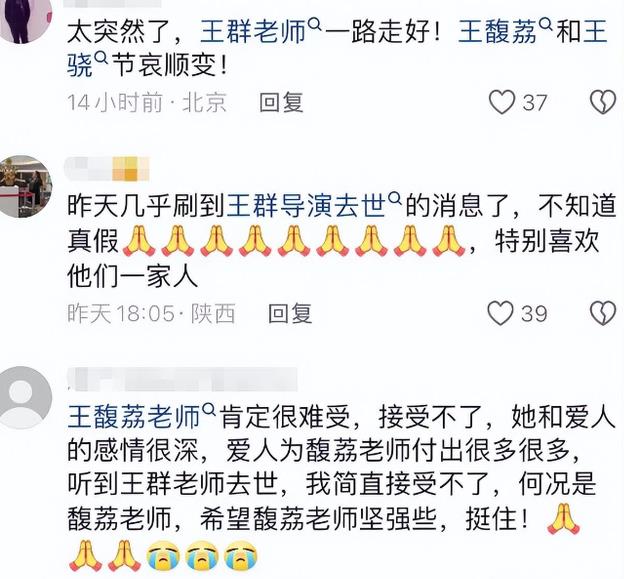Open second commenter's avatar photo

(25, 186)
